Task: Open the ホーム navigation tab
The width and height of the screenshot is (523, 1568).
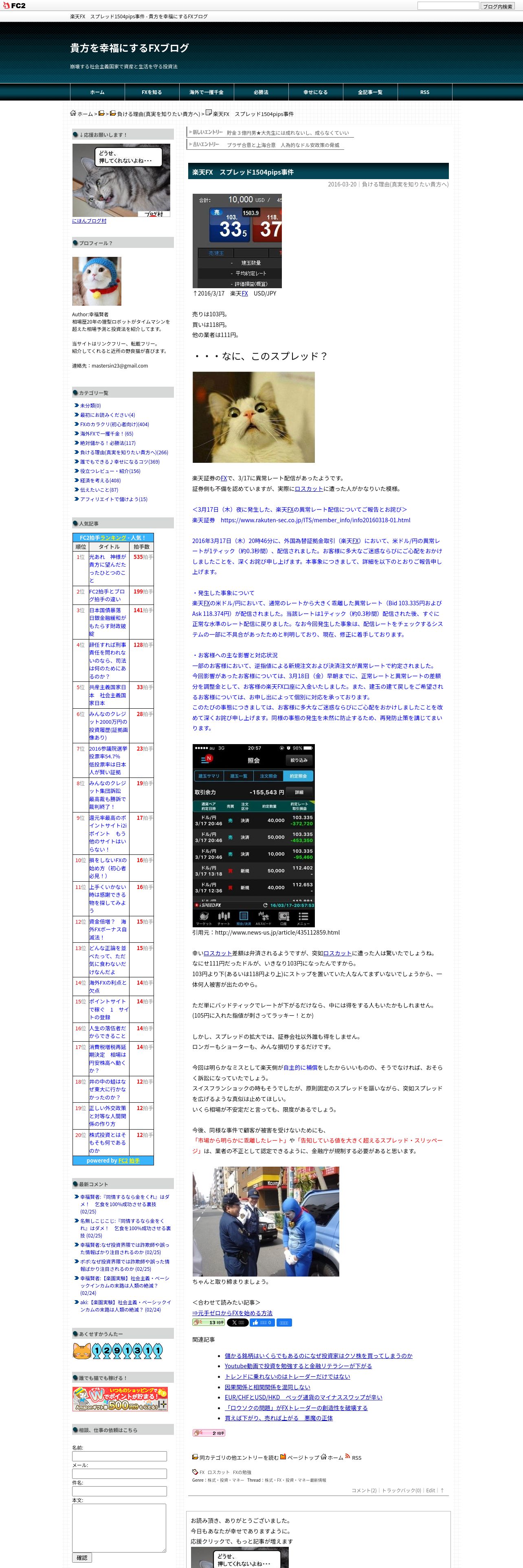Action: tap(97, 92)
